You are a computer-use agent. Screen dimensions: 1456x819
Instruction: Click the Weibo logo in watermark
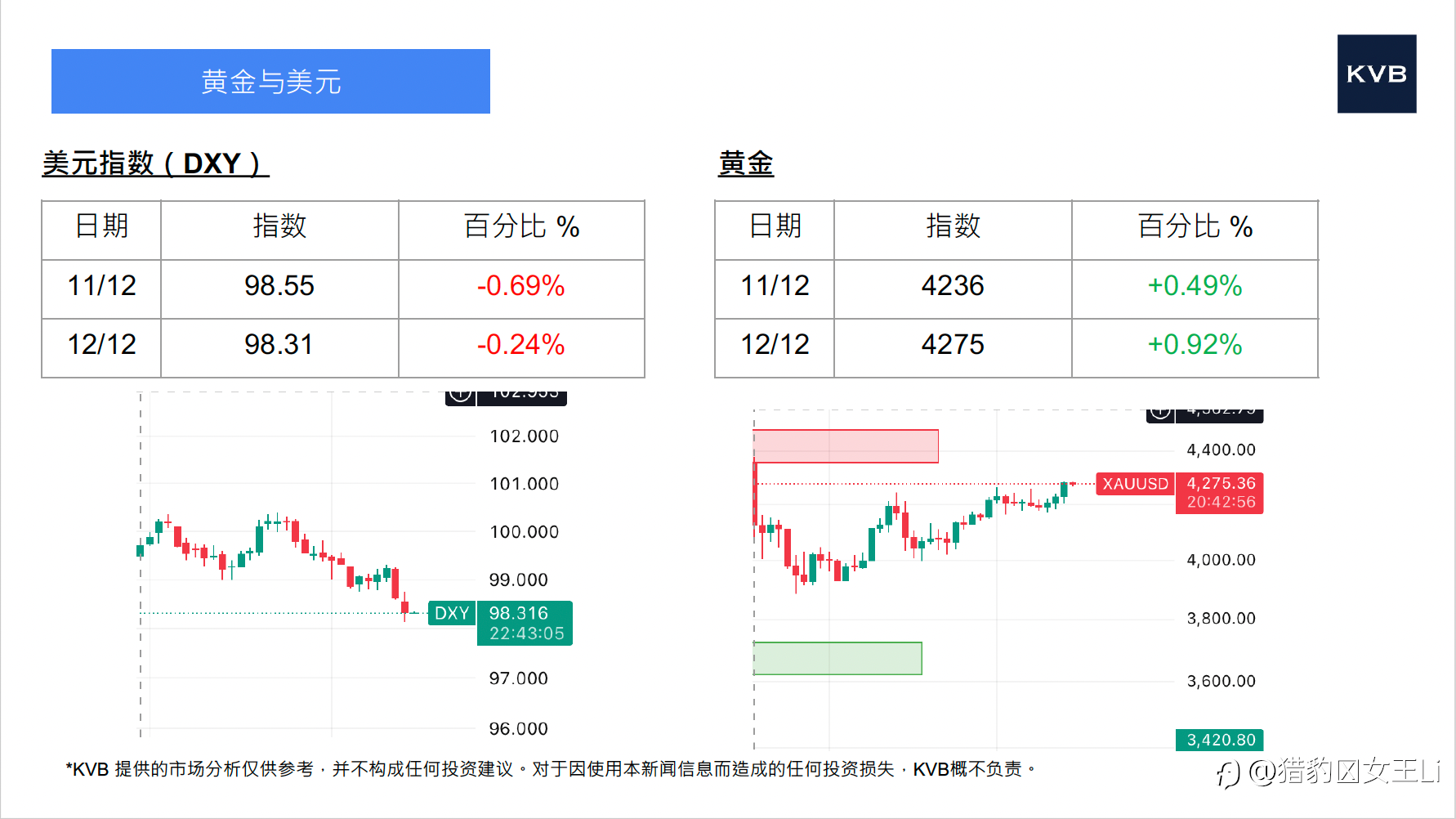(1227, 772)
